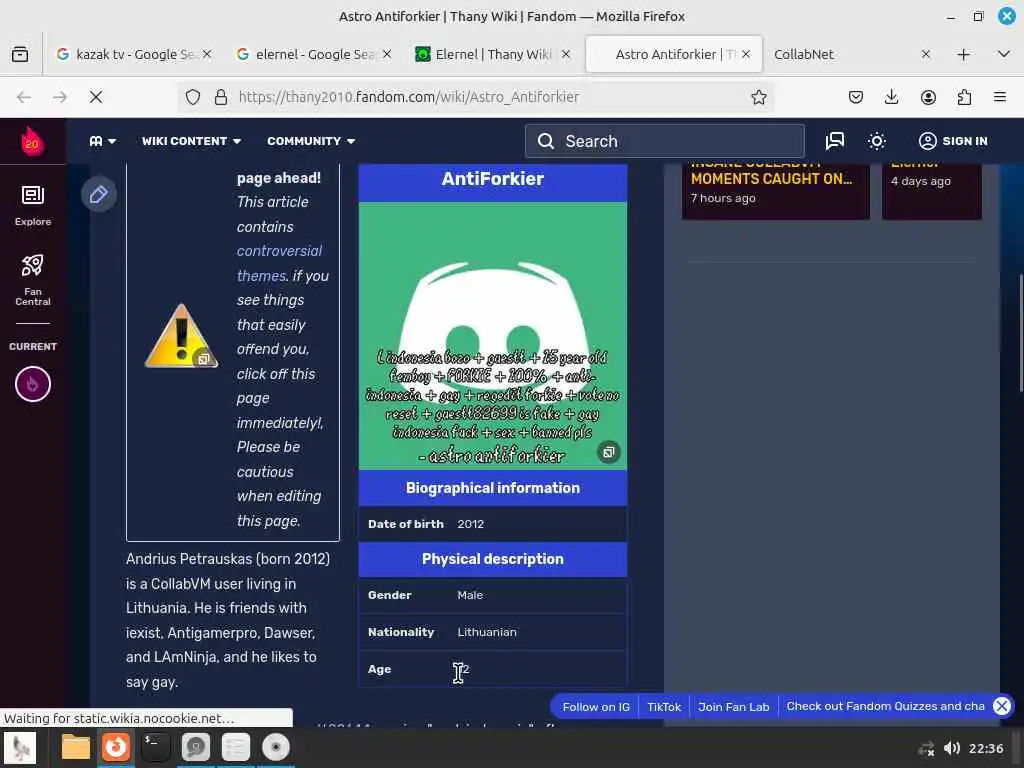
Task: Go forward one page in history
Action: point(60,97)
